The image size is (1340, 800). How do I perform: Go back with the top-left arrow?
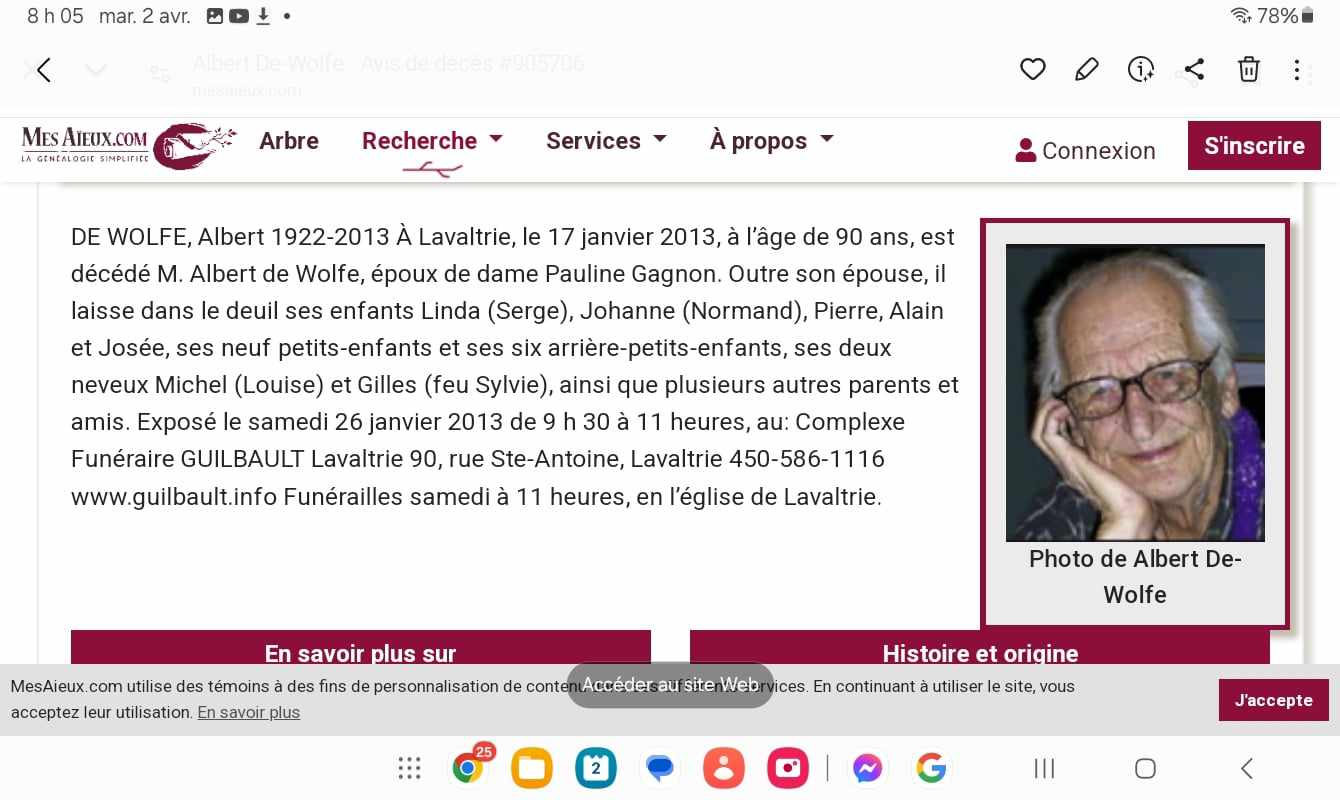[x=43, y=70]
